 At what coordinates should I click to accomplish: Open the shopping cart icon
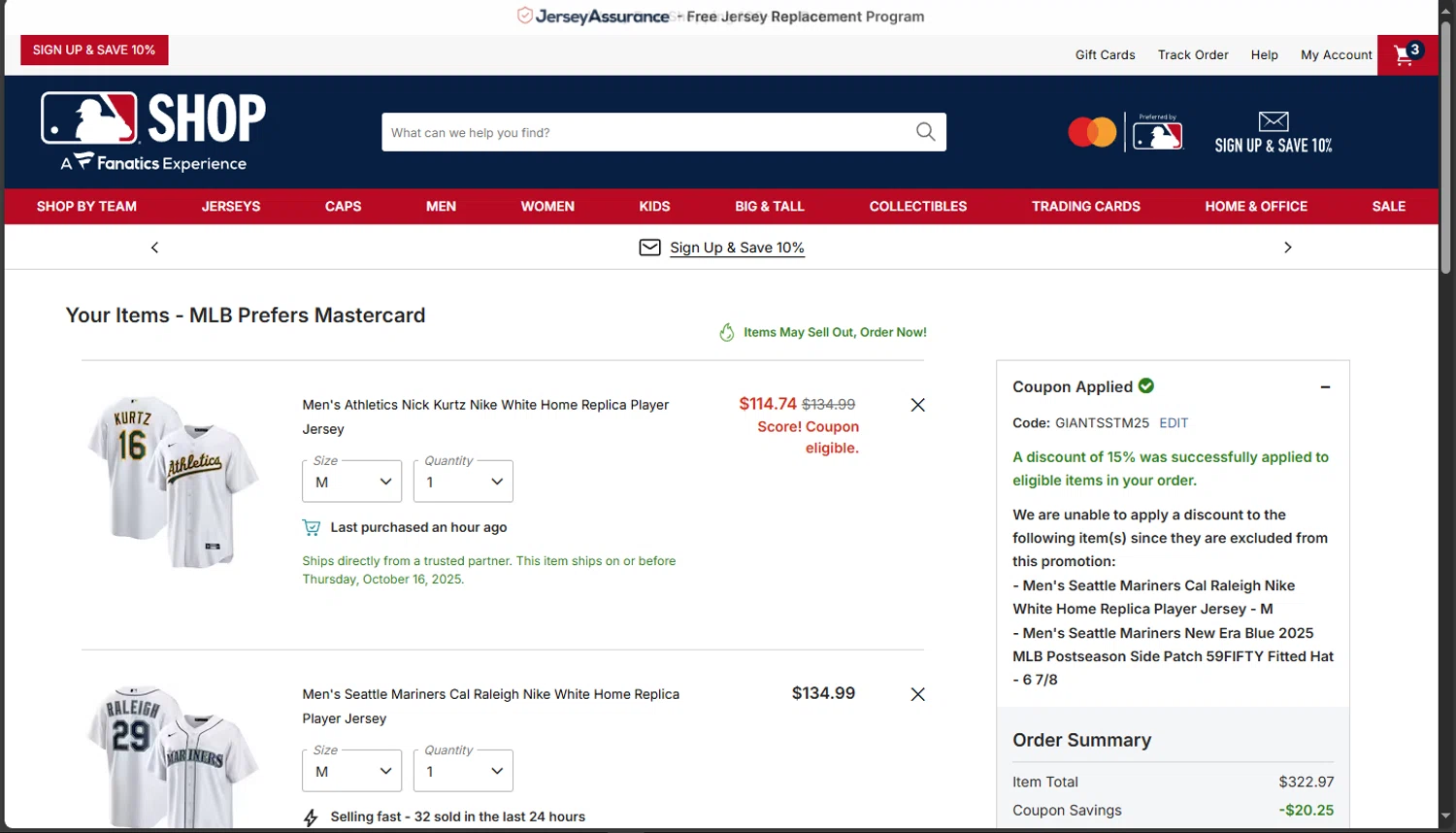(1407, 55)
